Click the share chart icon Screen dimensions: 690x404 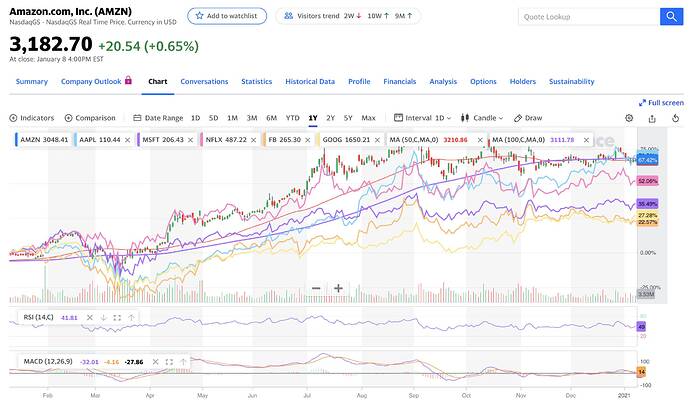point(652,118)
